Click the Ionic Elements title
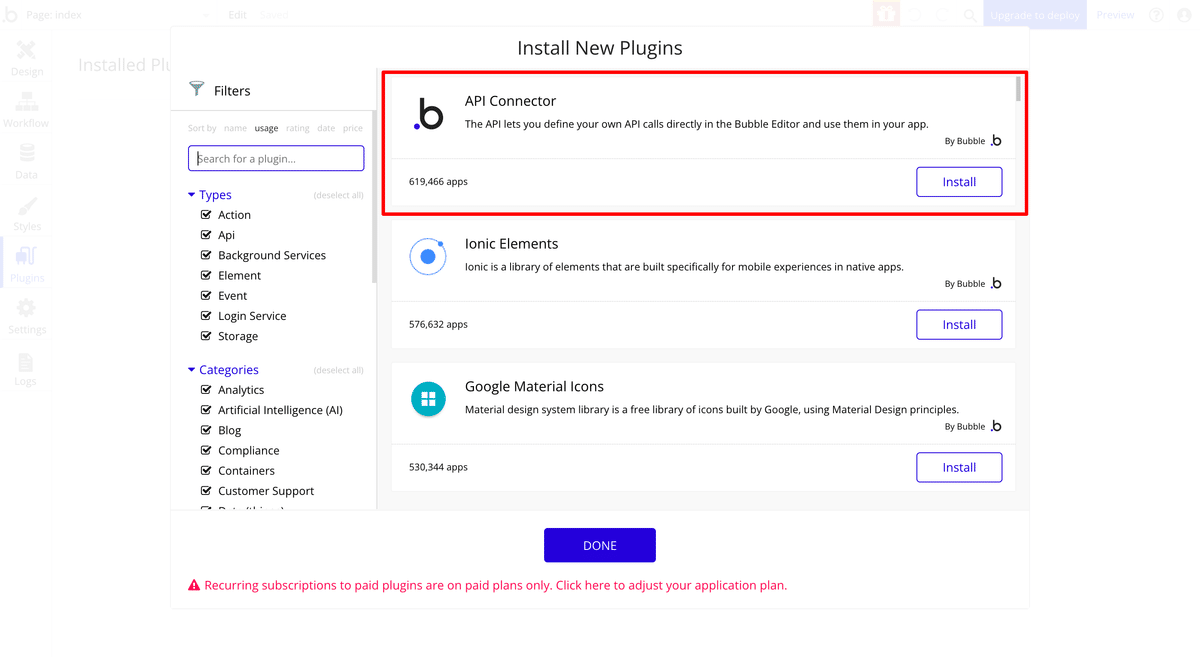The width and height of the screenshot is (1200, 657). (511, 244)
